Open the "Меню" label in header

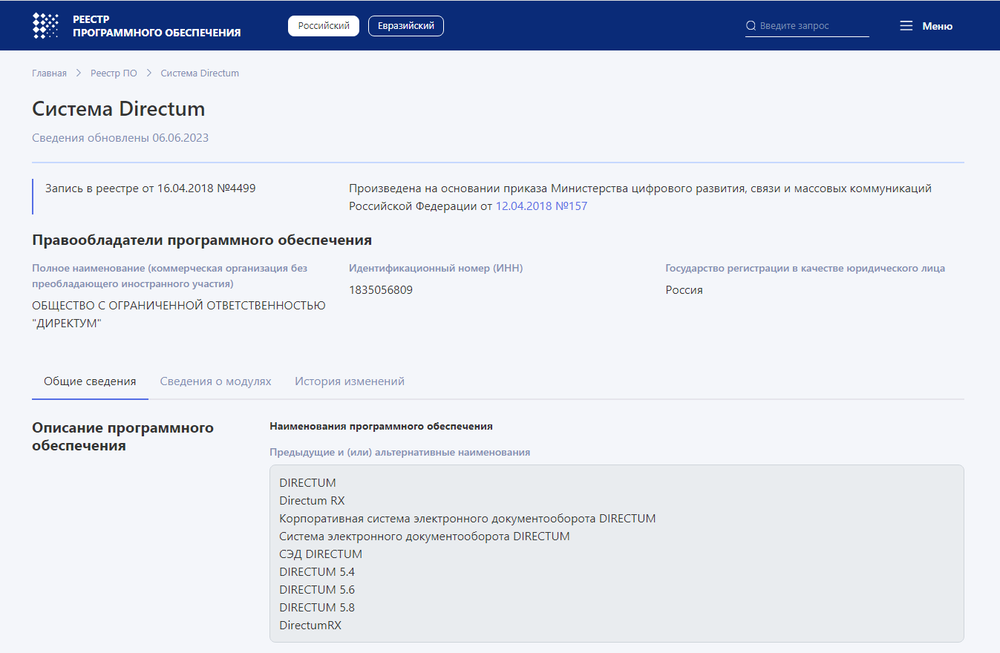[x=937, y=26]
